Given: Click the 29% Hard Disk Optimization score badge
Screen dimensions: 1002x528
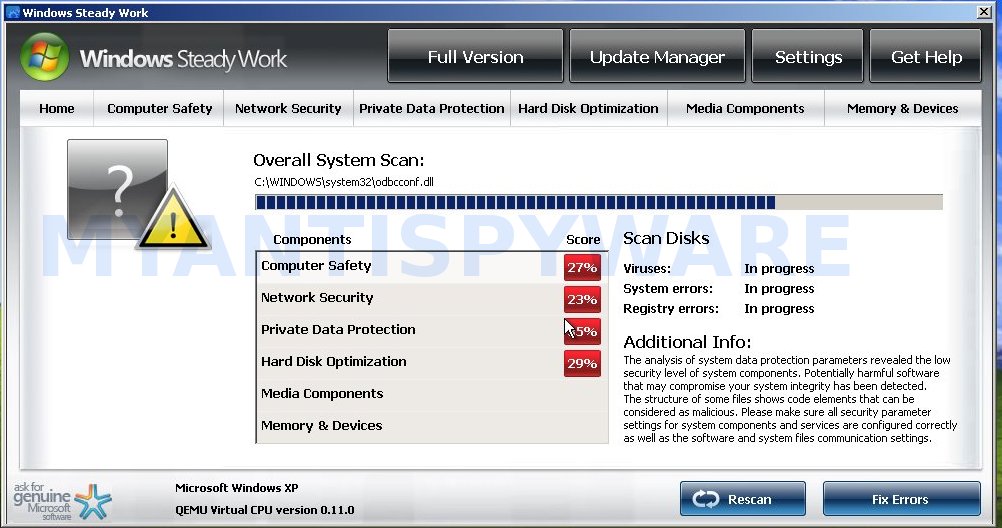Looking at the screenshot, I should [582, 363].
